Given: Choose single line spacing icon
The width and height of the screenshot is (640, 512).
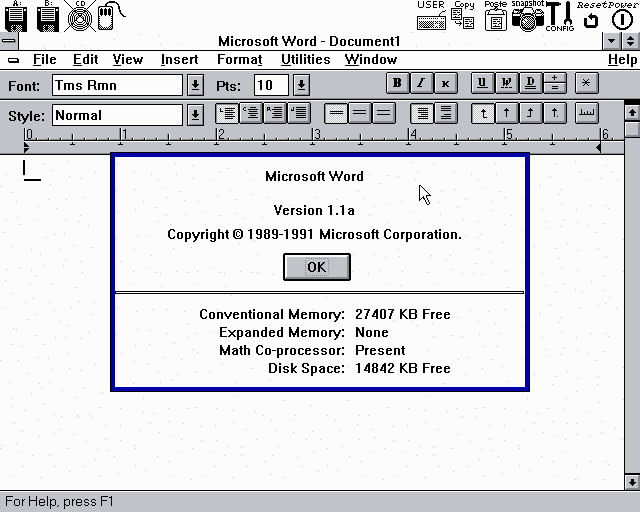Looking at the screenshot, I should coord(336,113).
